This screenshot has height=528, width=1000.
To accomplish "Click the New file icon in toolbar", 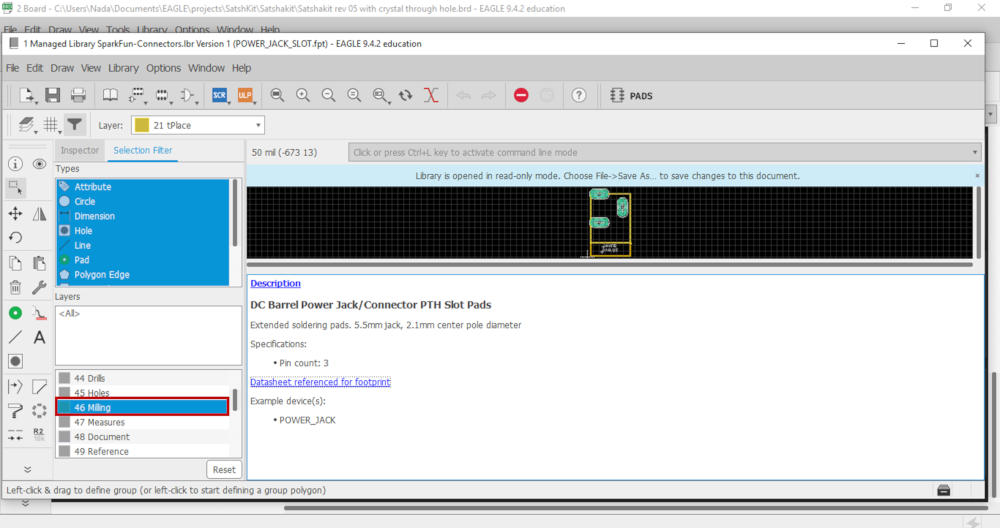I will tap(27, 96).
